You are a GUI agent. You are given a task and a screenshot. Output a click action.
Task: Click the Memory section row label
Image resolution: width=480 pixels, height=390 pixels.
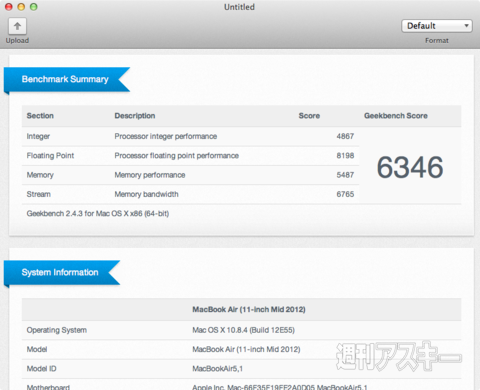pyautogui.click(x=40, y=175)
